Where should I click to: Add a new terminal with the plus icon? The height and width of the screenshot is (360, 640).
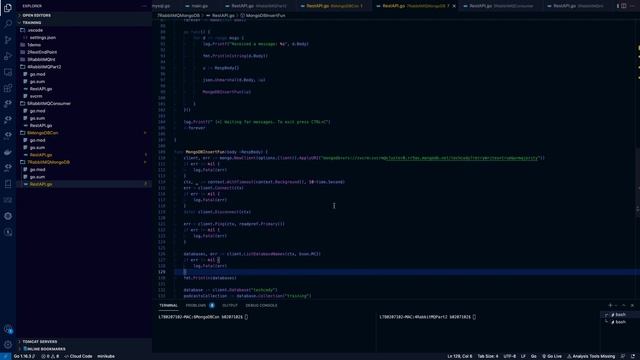point(610,305)
